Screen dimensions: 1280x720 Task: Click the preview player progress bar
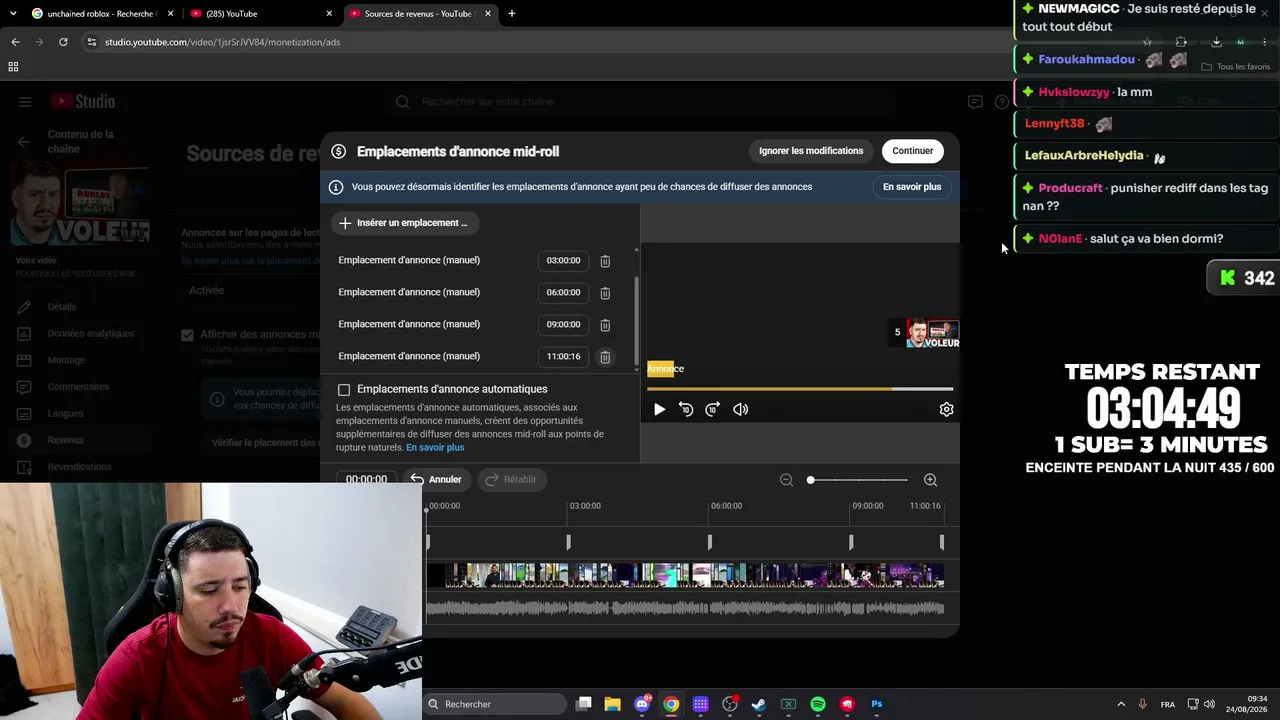tap(800, 388)
